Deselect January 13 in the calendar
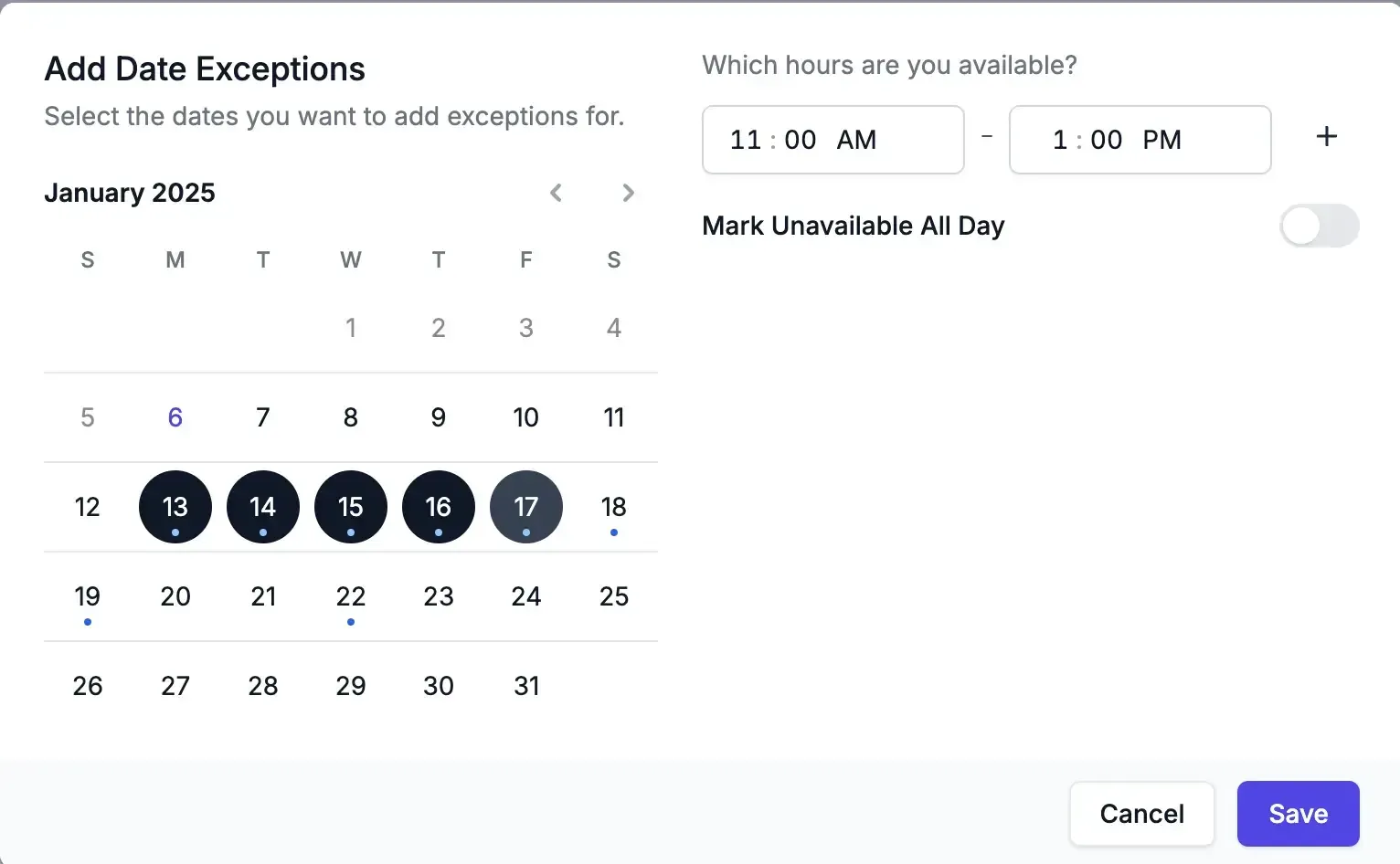This screenshot has height=864, width=1400. [175, 507]
